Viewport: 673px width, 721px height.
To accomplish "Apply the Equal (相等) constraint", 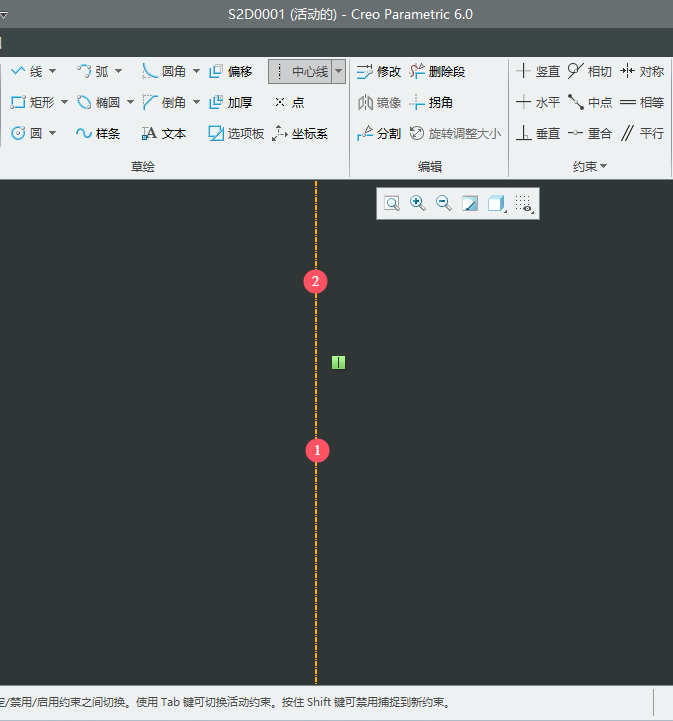I will (x=642, y=102).
